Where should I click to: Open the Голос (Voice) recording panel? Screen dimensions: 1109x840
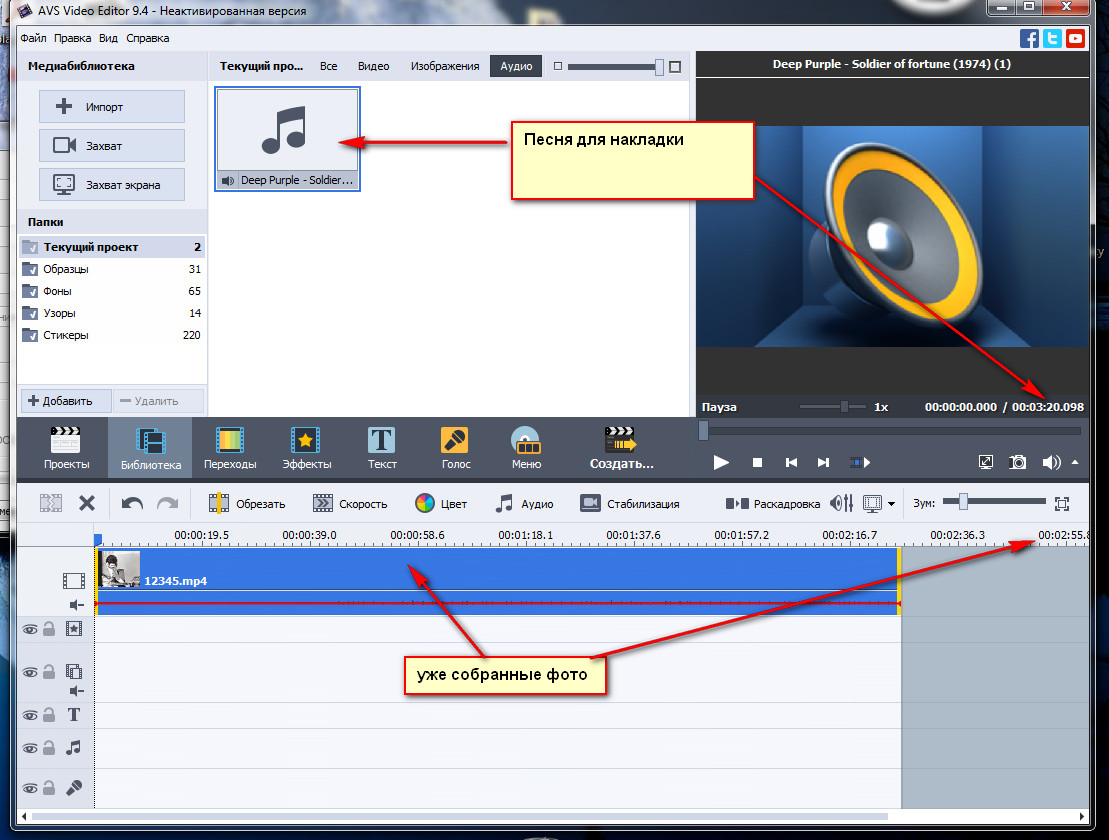point(456,448)
